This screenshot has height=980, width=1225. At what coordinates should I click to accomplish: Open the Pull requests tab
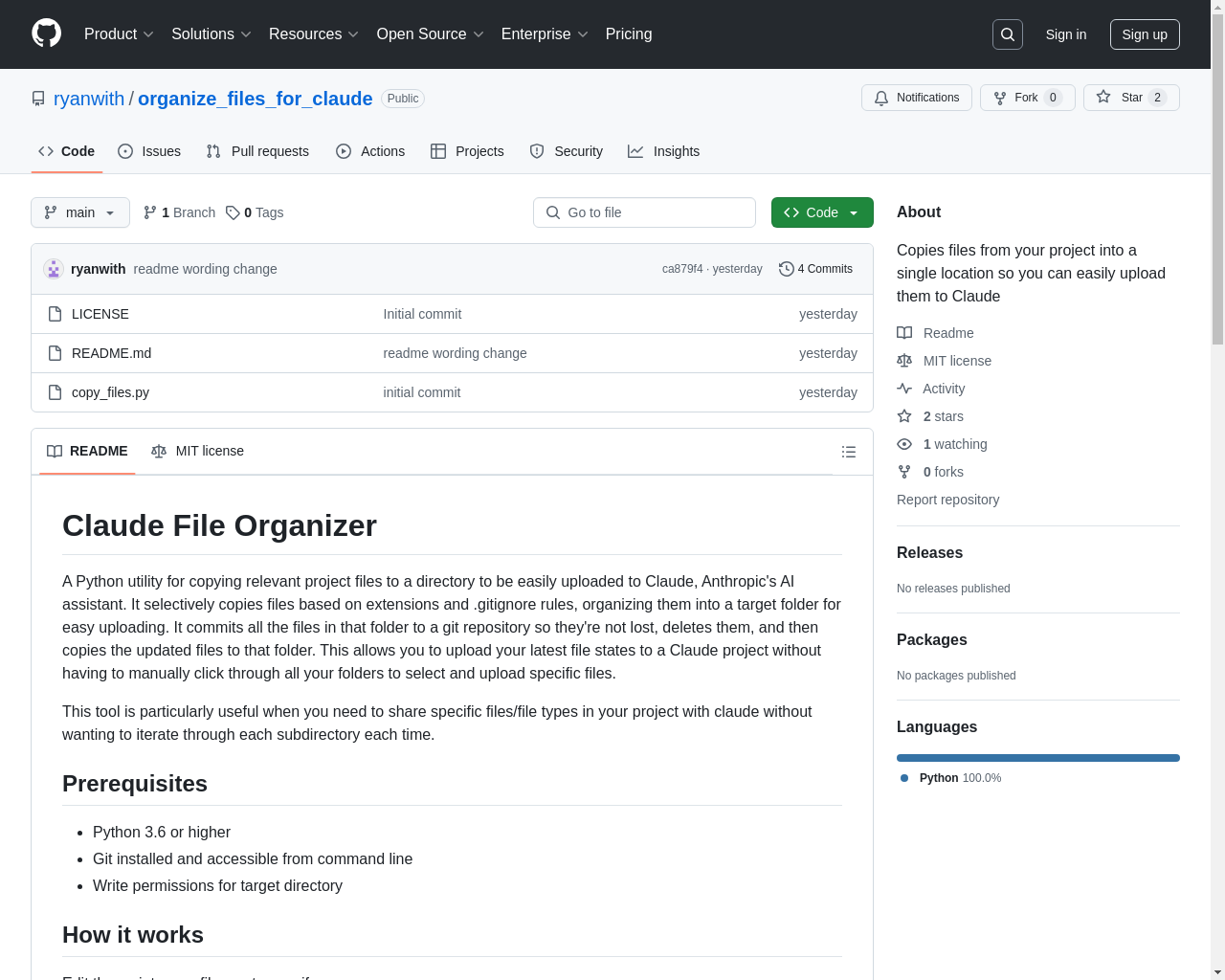[257, 151]
